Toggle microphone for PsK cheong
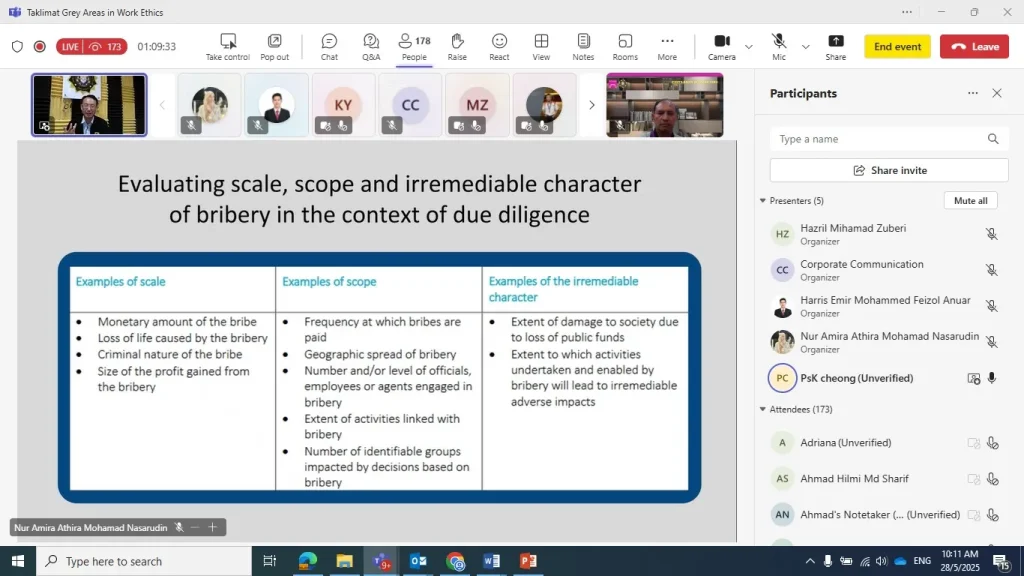This screenshot has width=1024, height=576. [x=992, y=378]
